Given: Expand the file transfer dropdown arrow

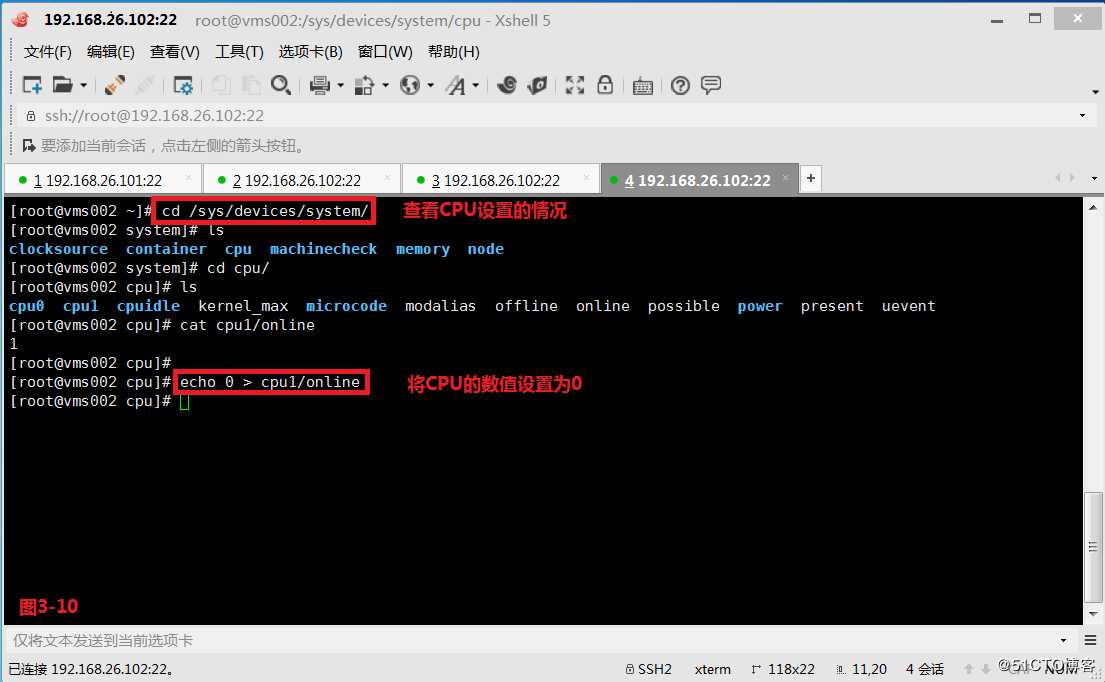Looking at the screenshot, I should pos(385,86).
